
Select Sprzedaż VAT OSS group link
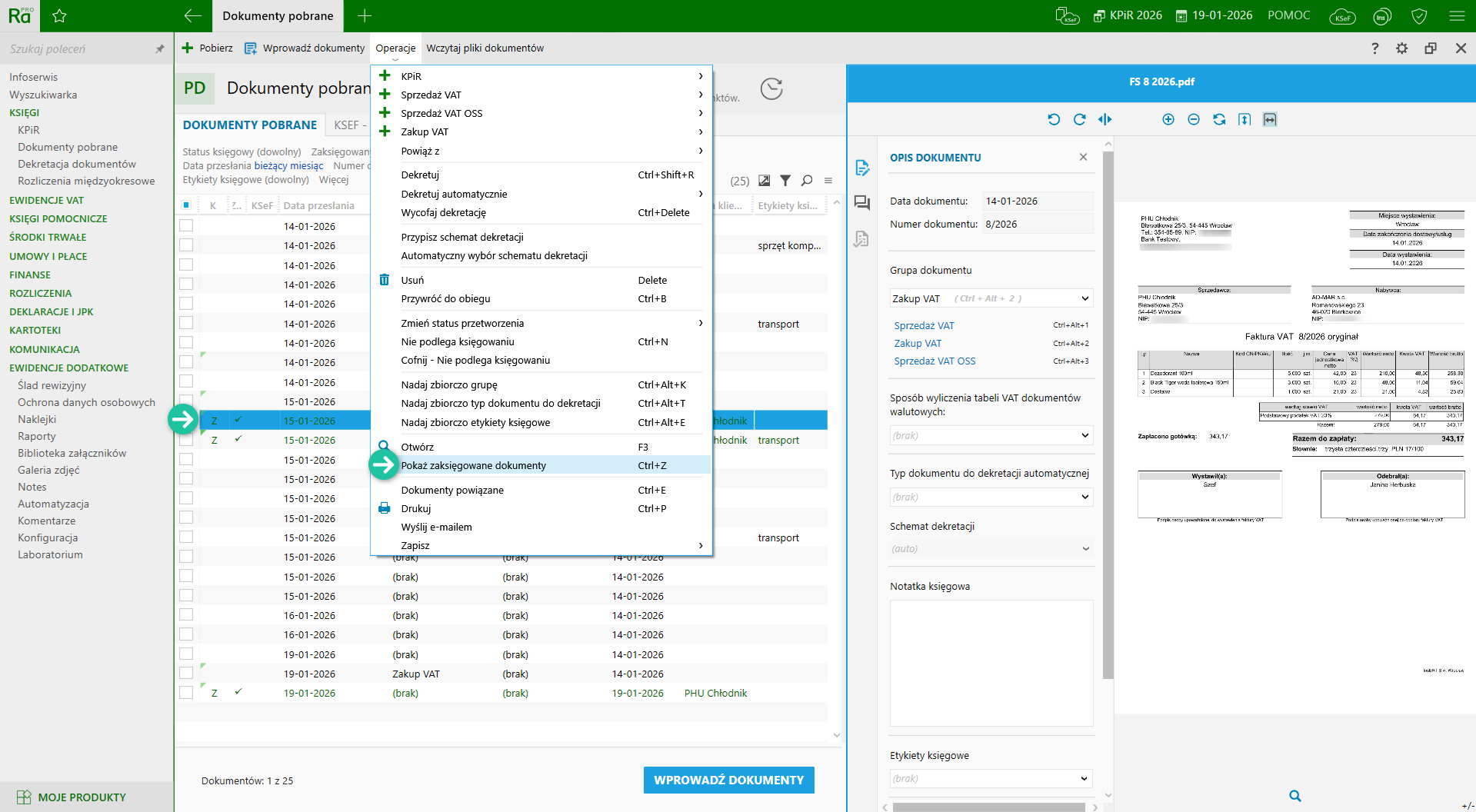pyautogui.click(x=935, y=361)
